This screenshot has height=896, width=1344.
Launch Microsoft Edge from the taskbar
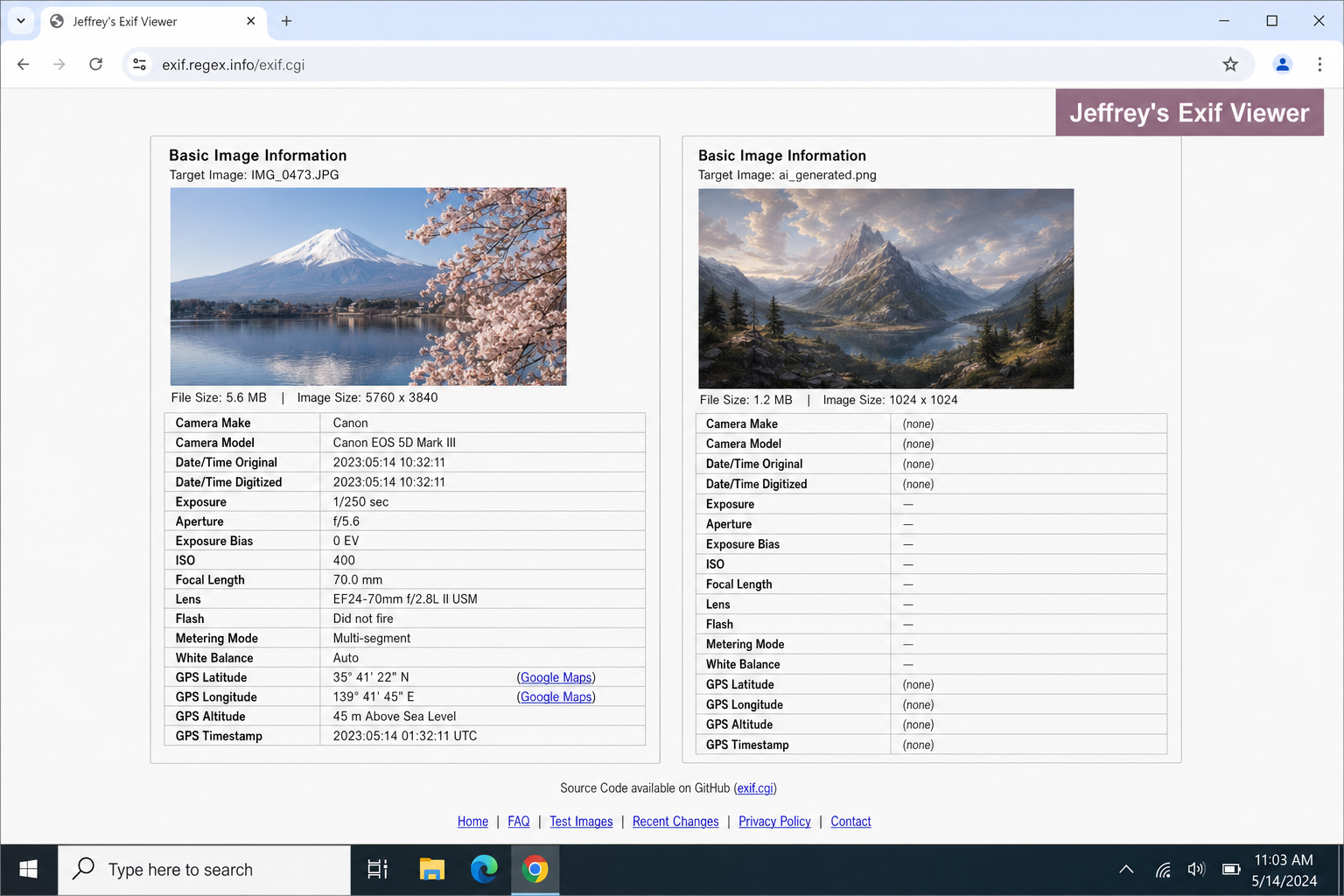(485, 869)
